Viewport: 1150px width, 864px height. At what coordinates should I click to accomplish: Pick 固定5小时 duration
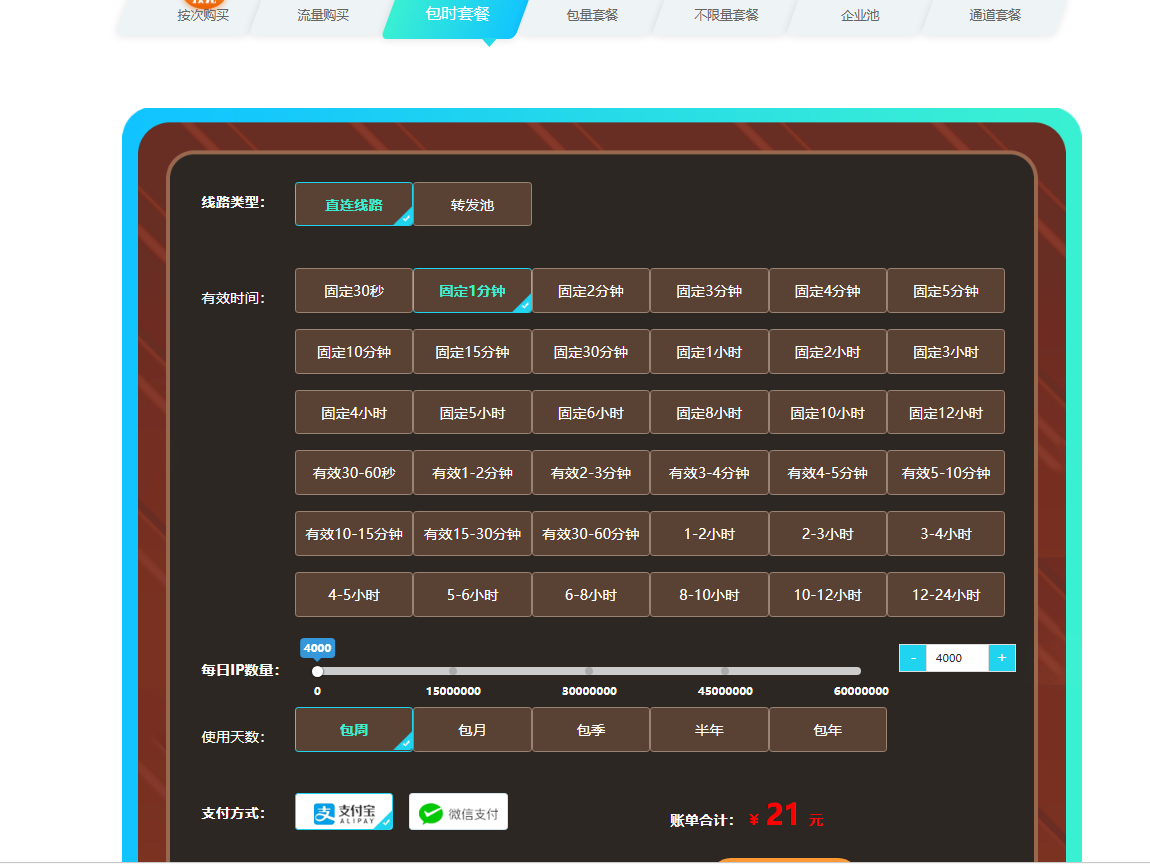(472, 413)
